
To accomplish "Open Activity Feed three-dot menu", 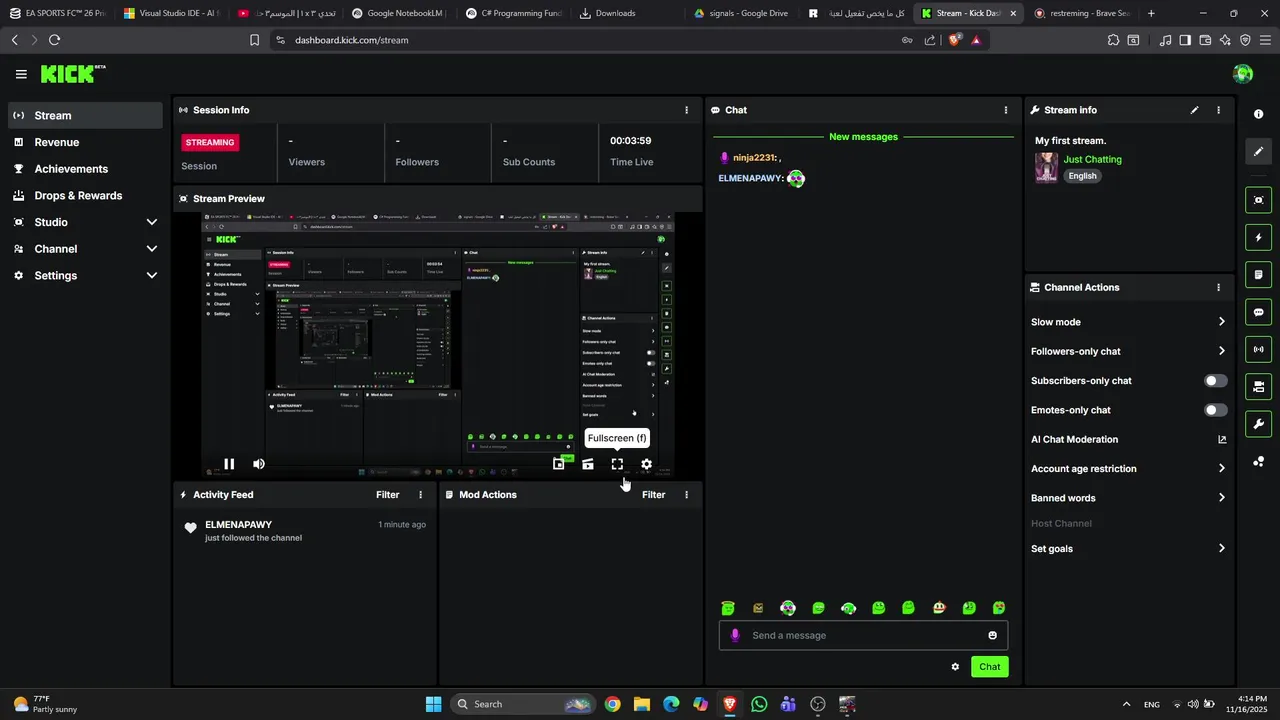I will [x=420, y=495].
